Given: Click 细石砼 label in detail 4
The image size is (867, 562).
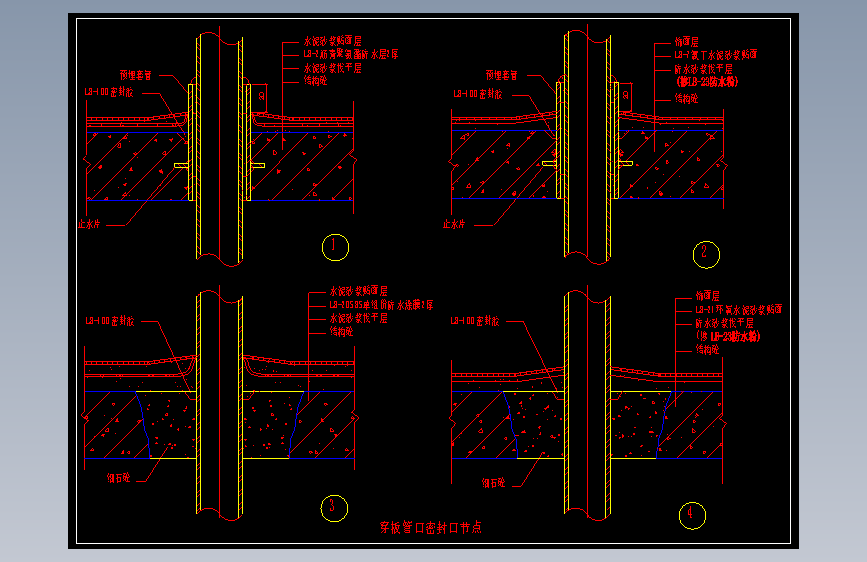Looking at the screenshot, I should tap(494, 483).
